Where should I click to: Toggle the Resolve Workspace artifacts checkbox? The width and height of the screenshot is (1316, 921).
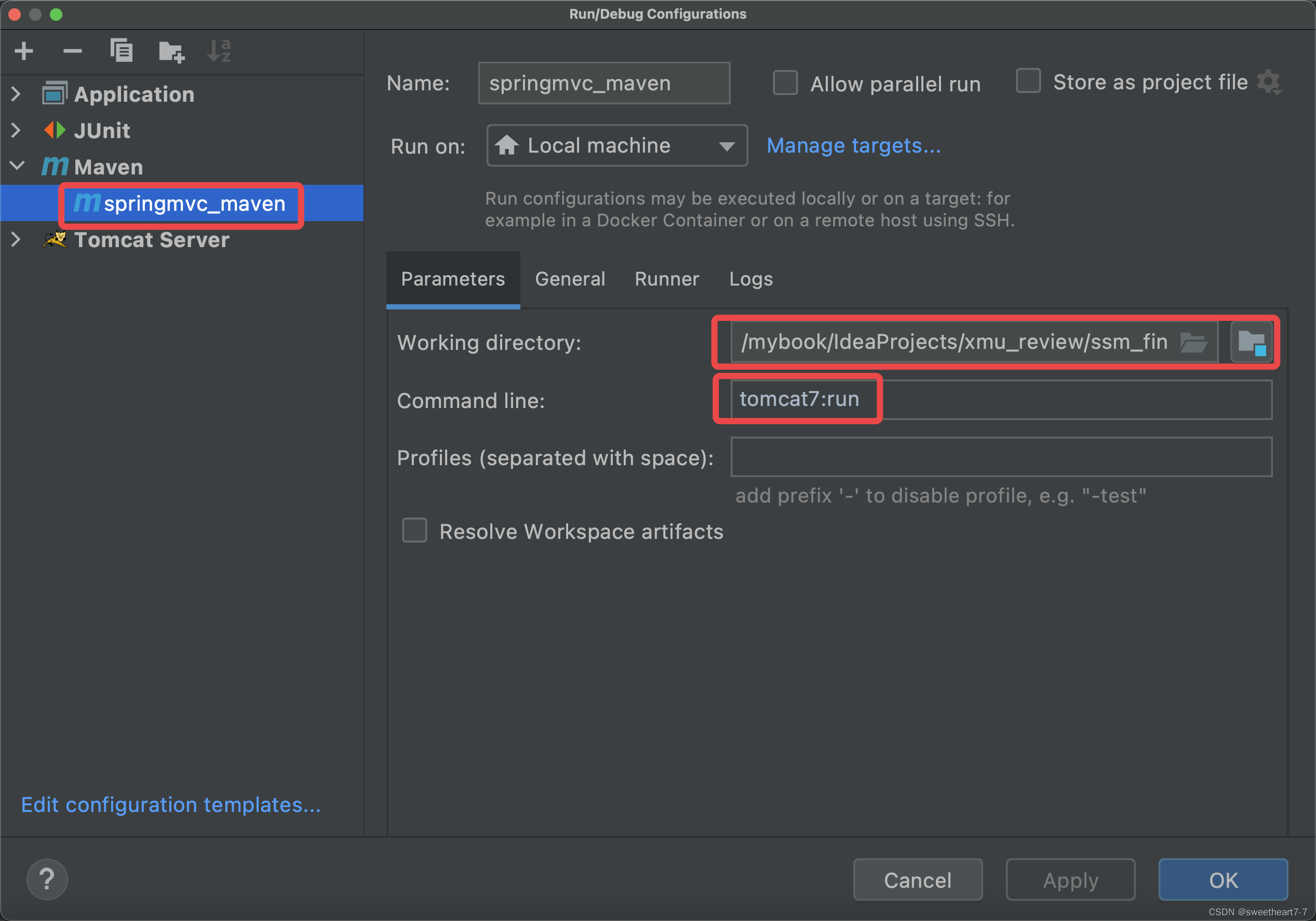point(415,532)
